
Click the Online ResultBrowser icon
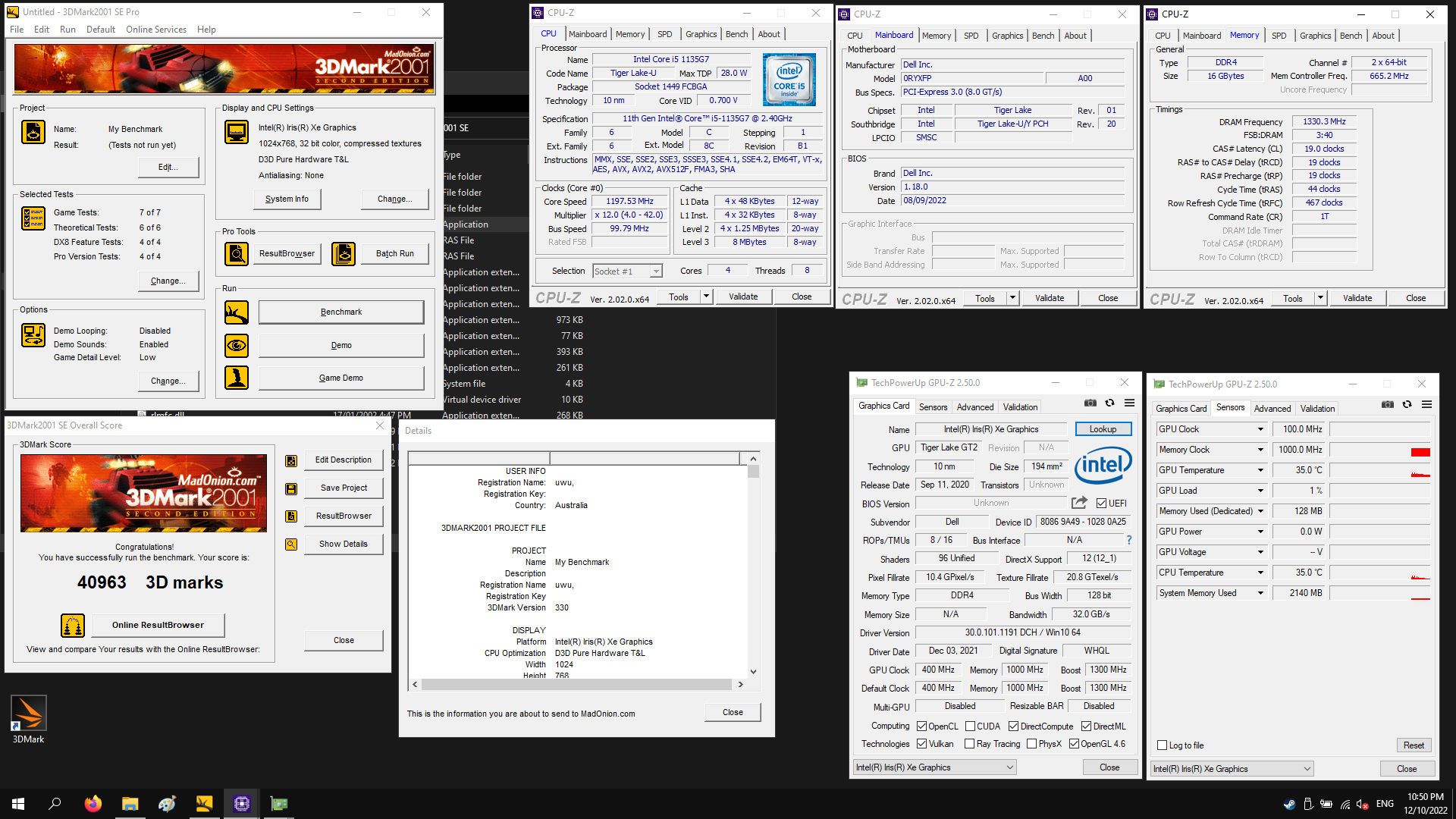click(x=73, y=626)
